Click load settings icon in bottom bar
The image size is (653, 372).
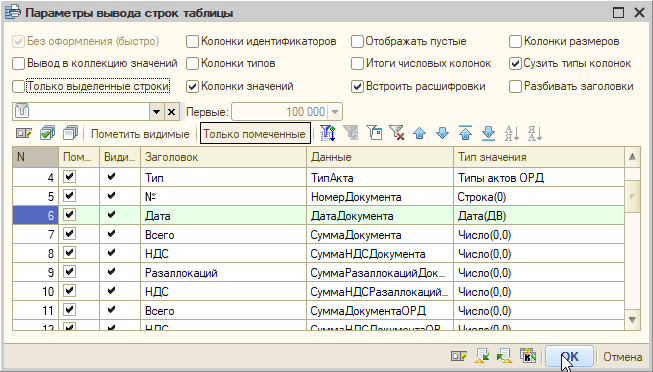coord(482,357)
